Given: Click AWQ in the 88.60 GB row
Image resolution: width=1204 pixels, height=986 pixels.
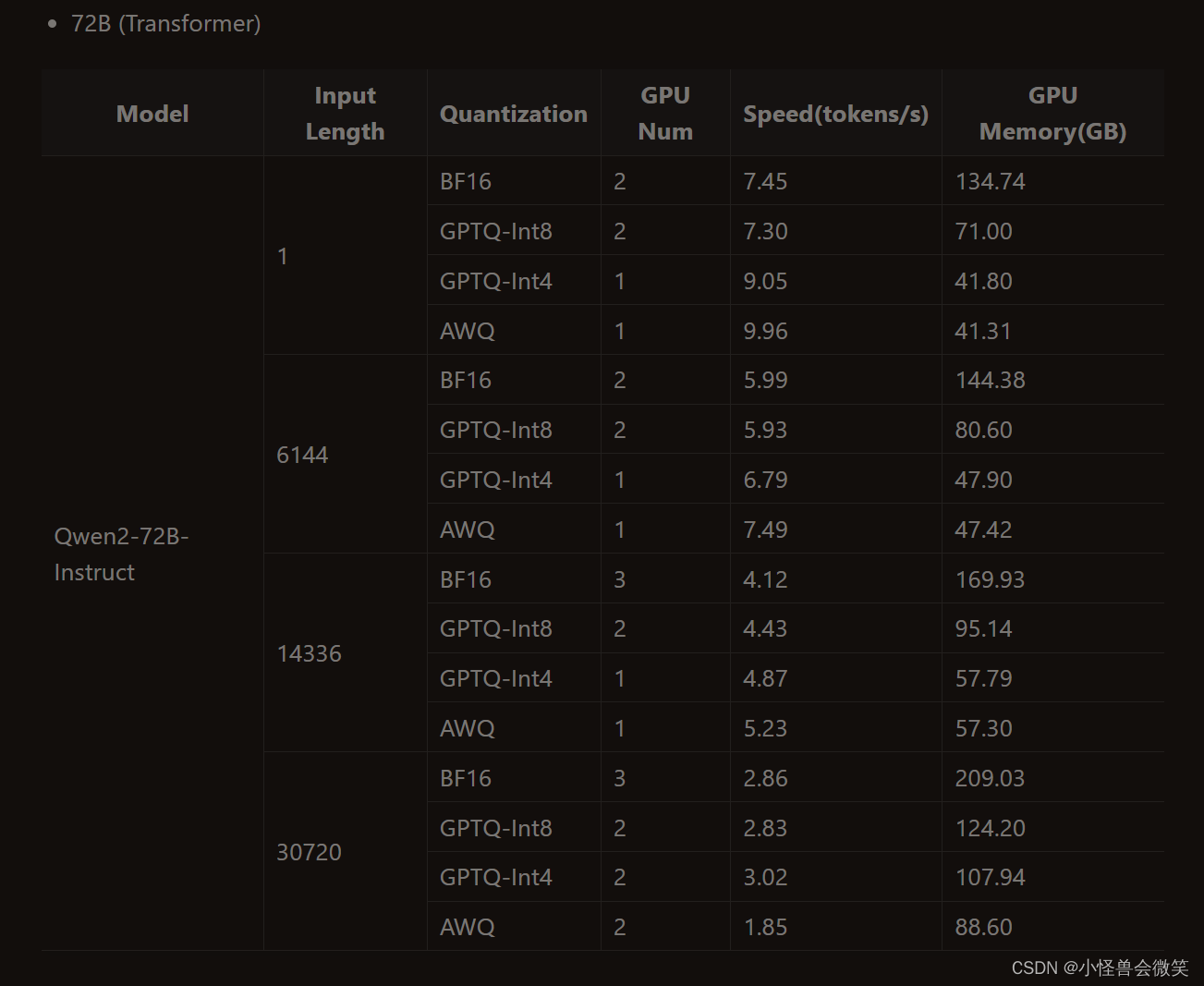Looking at the screenshot, I should (x=467, y=927).
